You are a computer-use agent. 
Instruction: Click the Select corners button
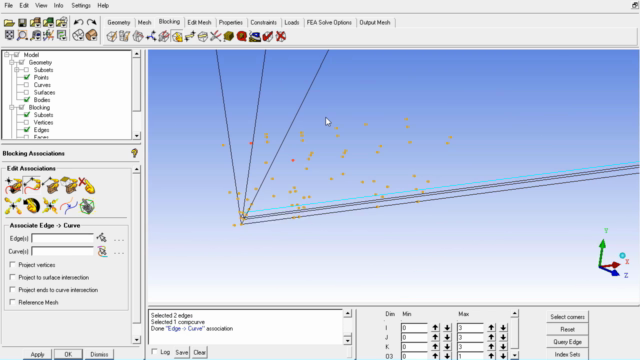click(x=567, y=317)
